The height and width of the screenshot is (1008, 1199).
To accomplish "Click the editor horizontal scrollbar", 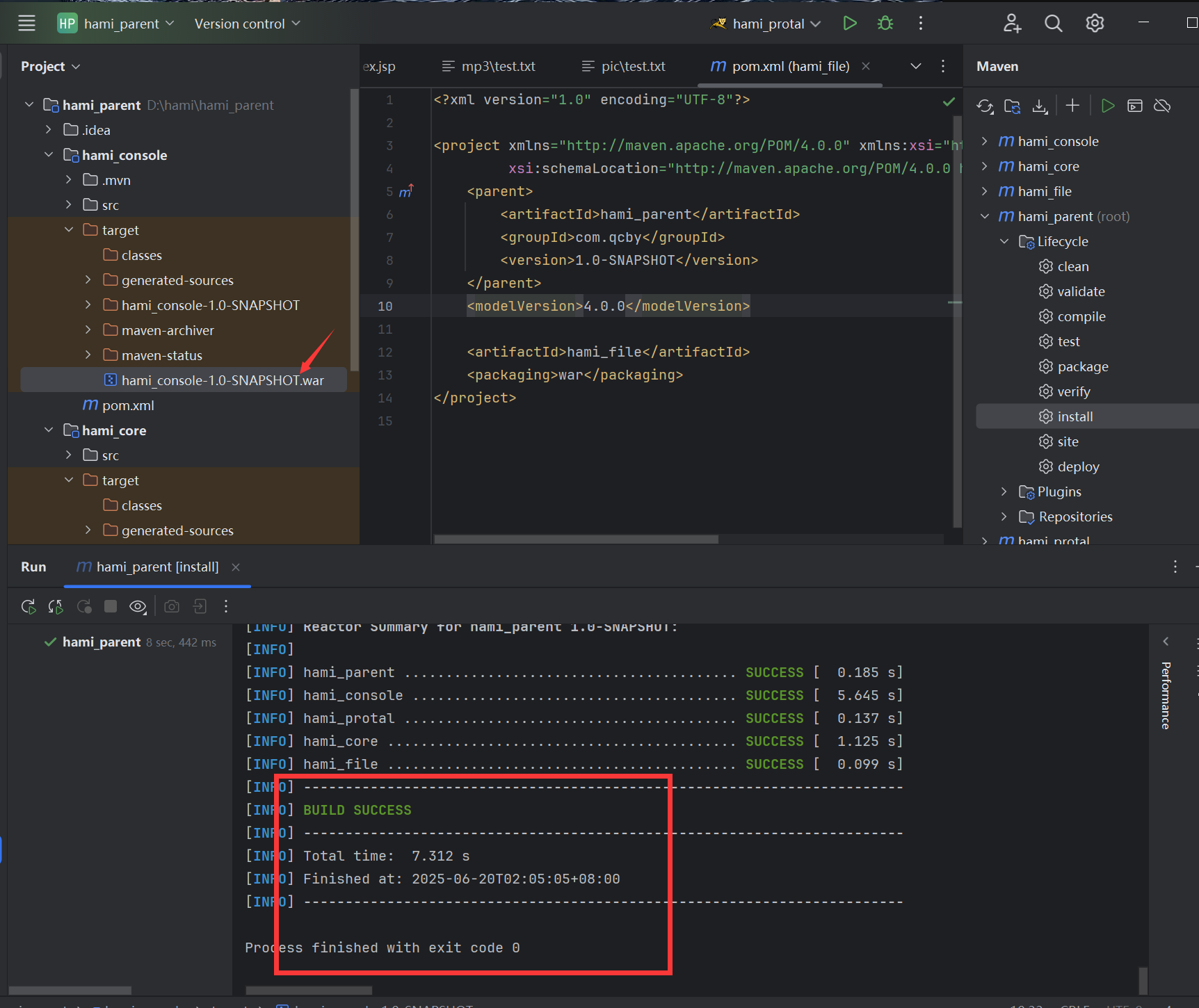I will [x=576, y=539].
